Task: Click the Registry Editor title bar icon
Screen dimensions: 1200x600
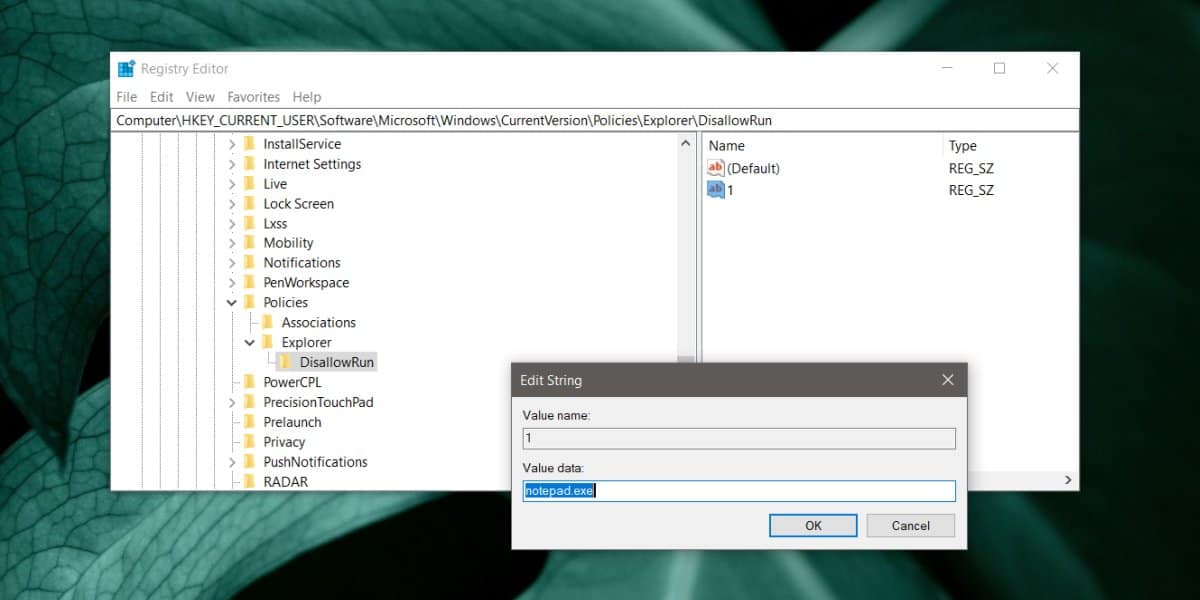Action: pyautogui.click(x=126, y=69)
